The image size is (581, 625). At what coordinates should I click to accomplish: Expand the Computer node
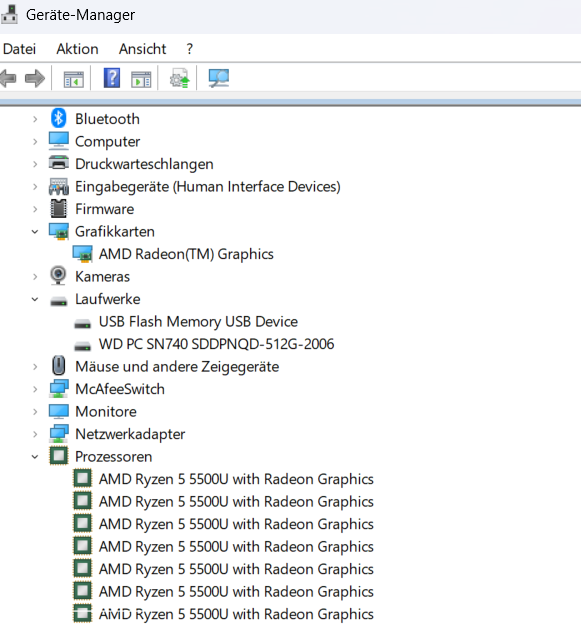click(35, 142)
